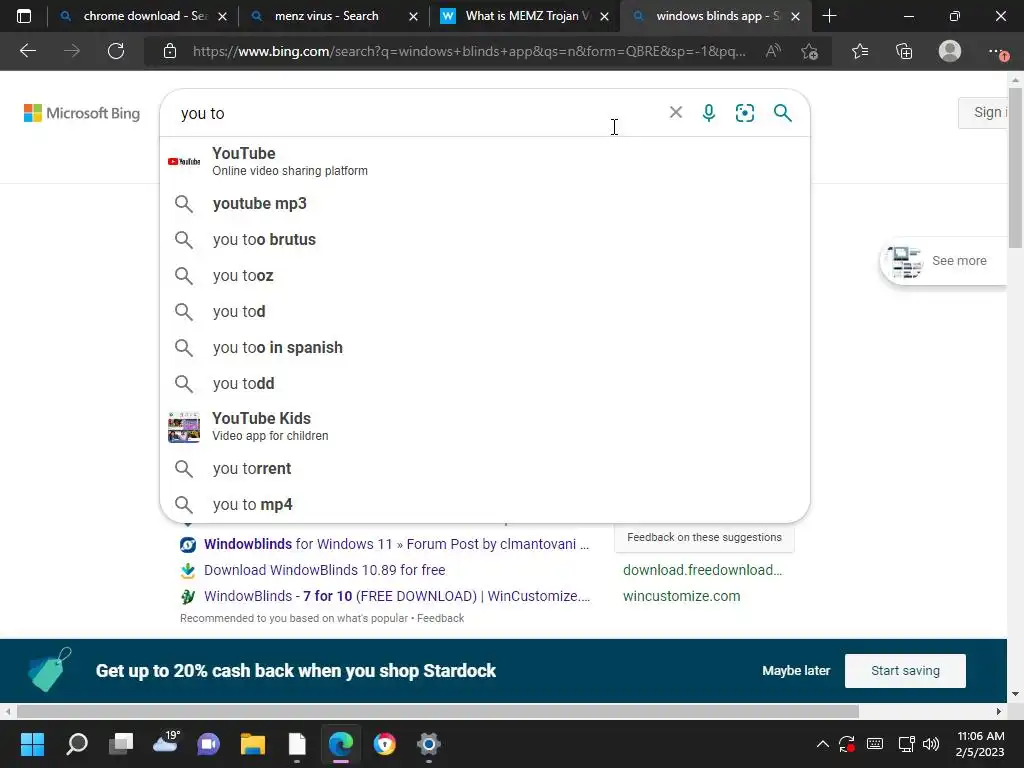Select 'you tod' suggestion
Screen dimensions: 1024x768
point(485,312)
